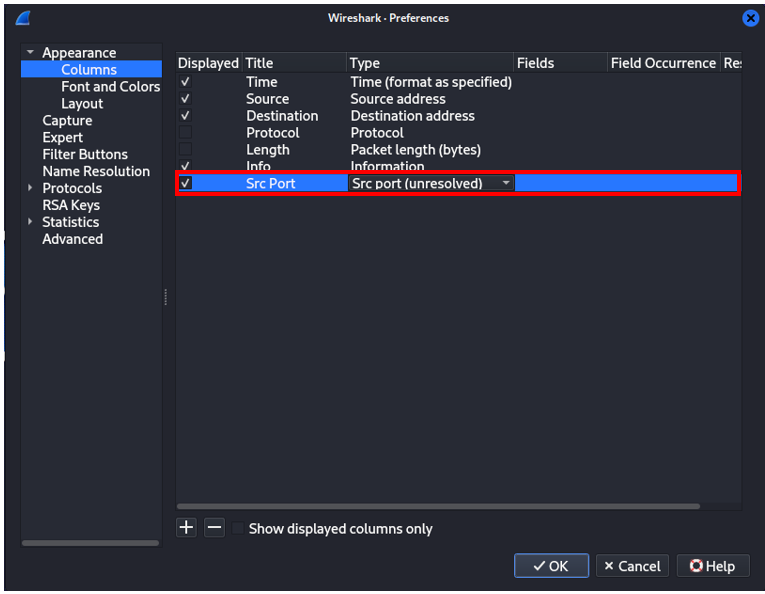
Task: Close the Preferences dialog window
Action: [750, 19]
